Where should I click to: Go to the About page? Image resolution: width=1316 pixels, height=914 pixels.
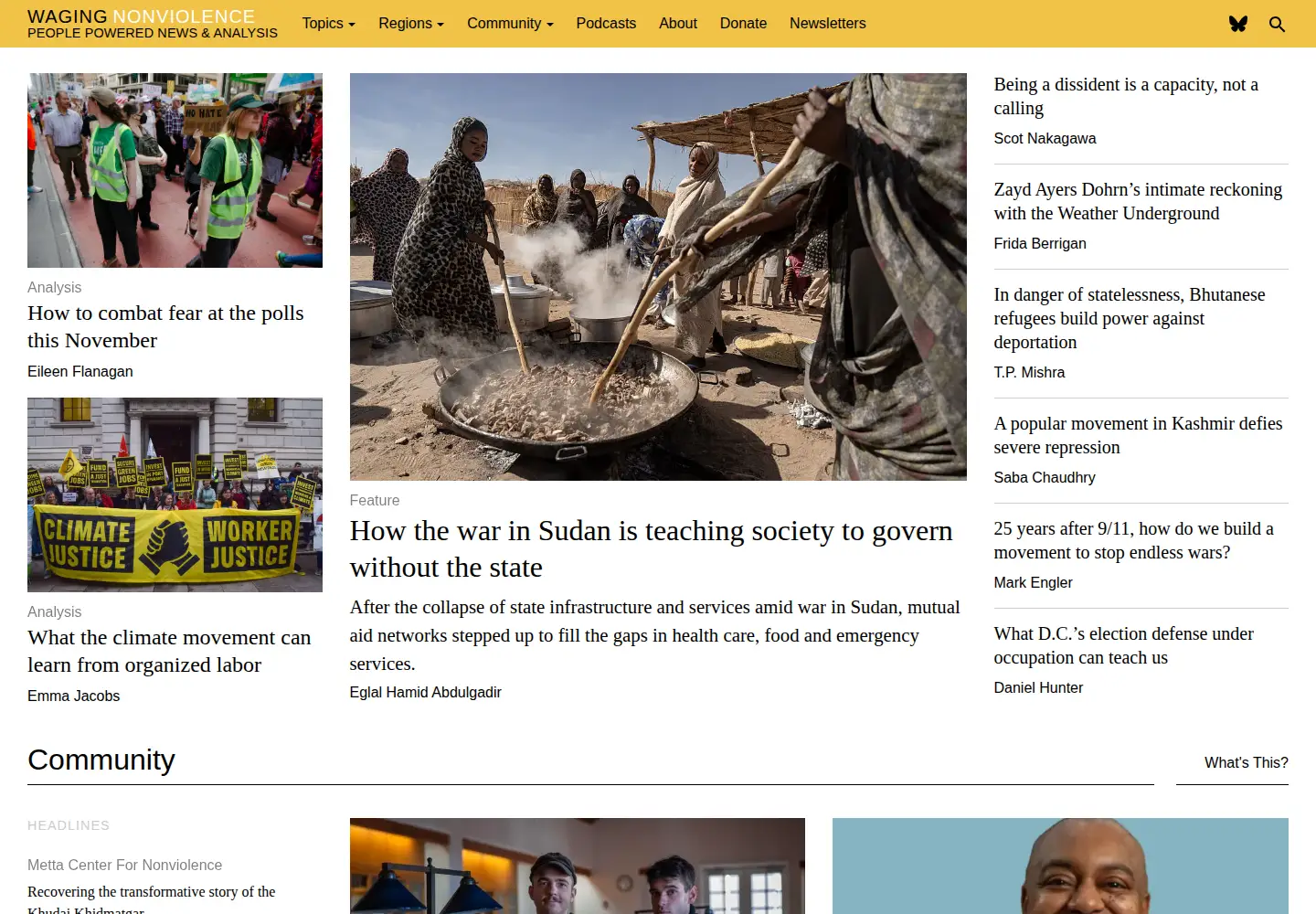[678, 24]
